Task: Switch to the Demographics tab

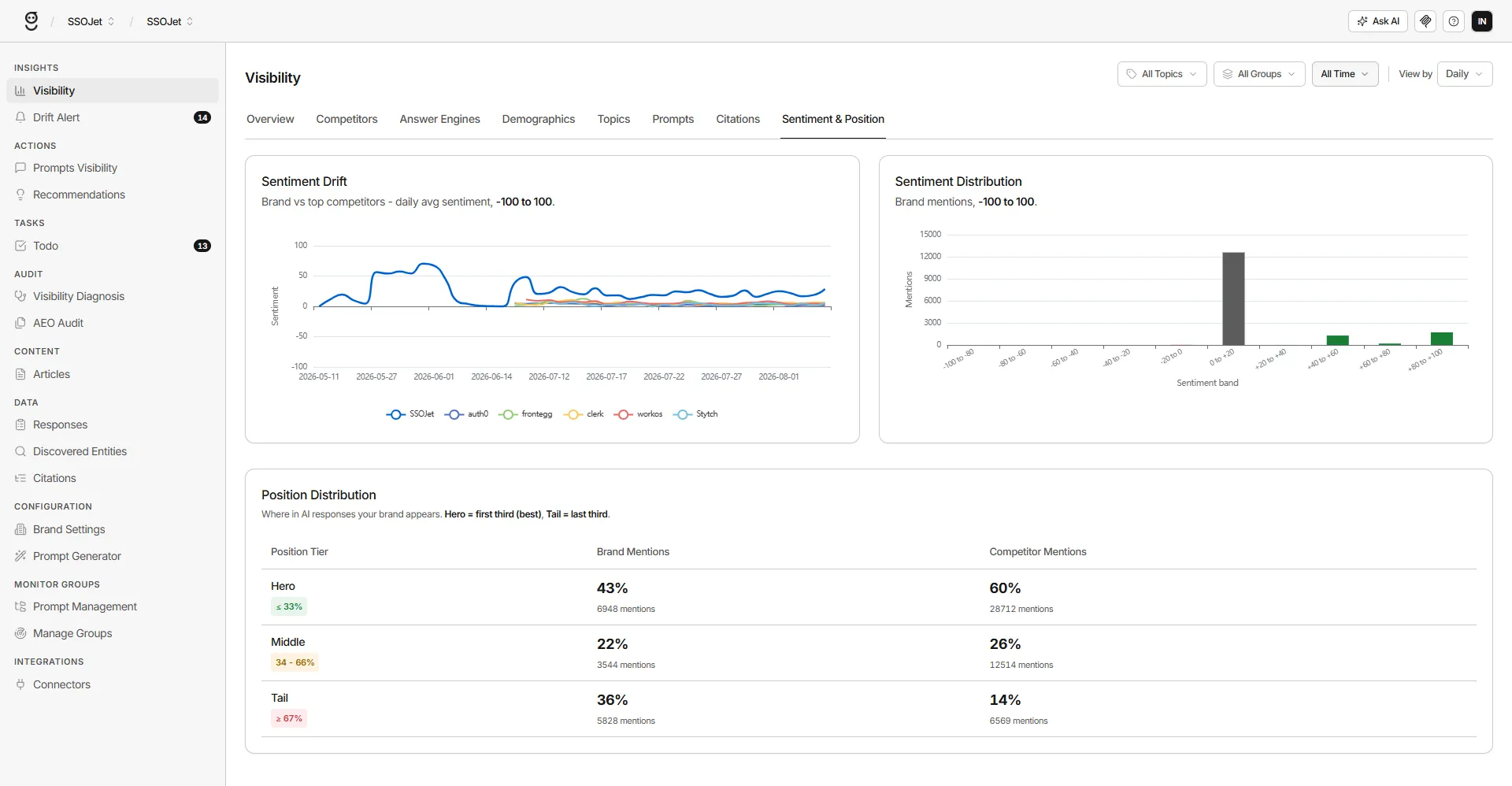Action: pos(539,119)
